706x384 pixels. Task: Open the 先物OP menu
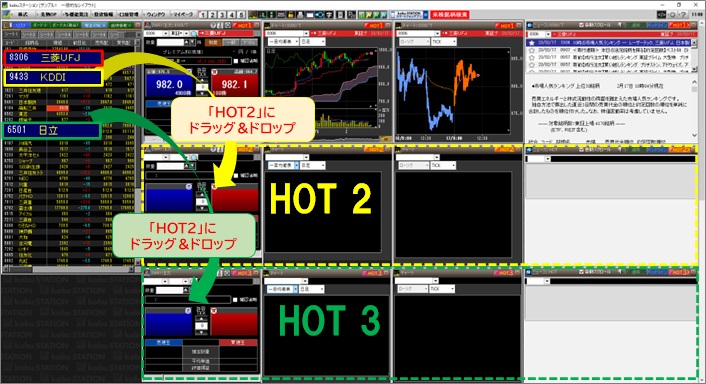click(49, 14)
